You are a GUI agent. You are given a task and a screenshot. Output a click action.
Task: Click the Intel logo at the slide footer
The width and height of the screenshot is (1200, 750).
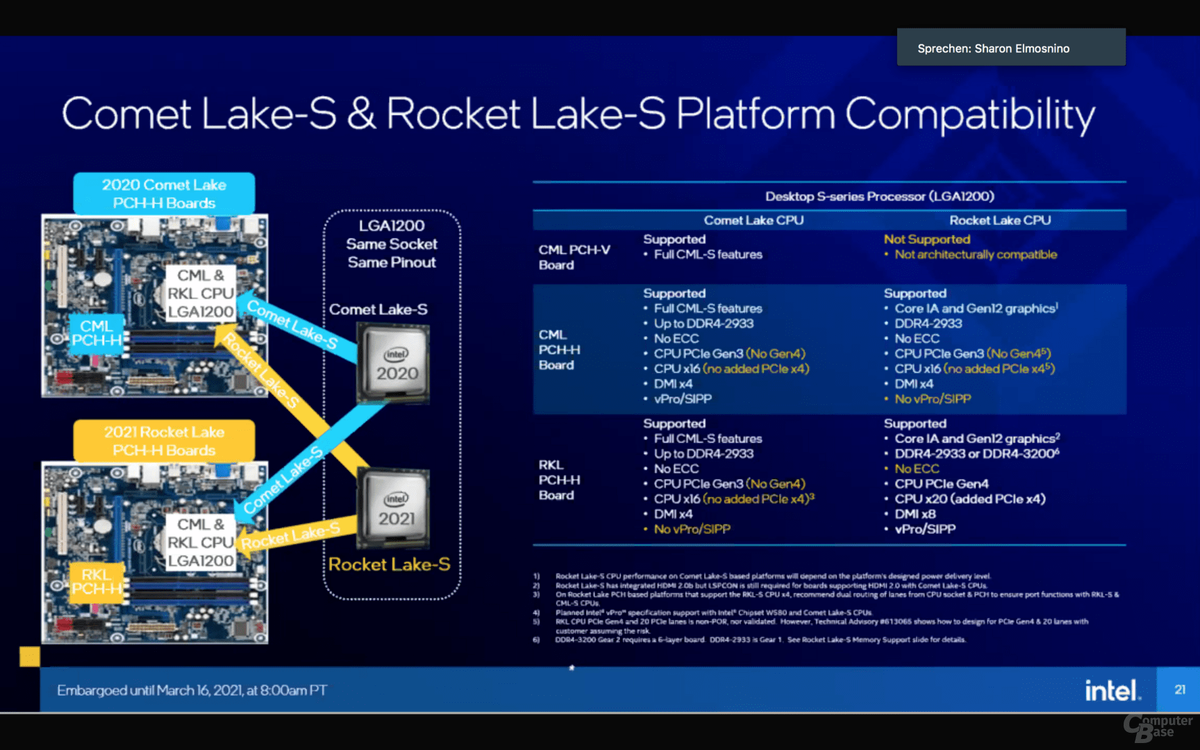click(1112, 690)
